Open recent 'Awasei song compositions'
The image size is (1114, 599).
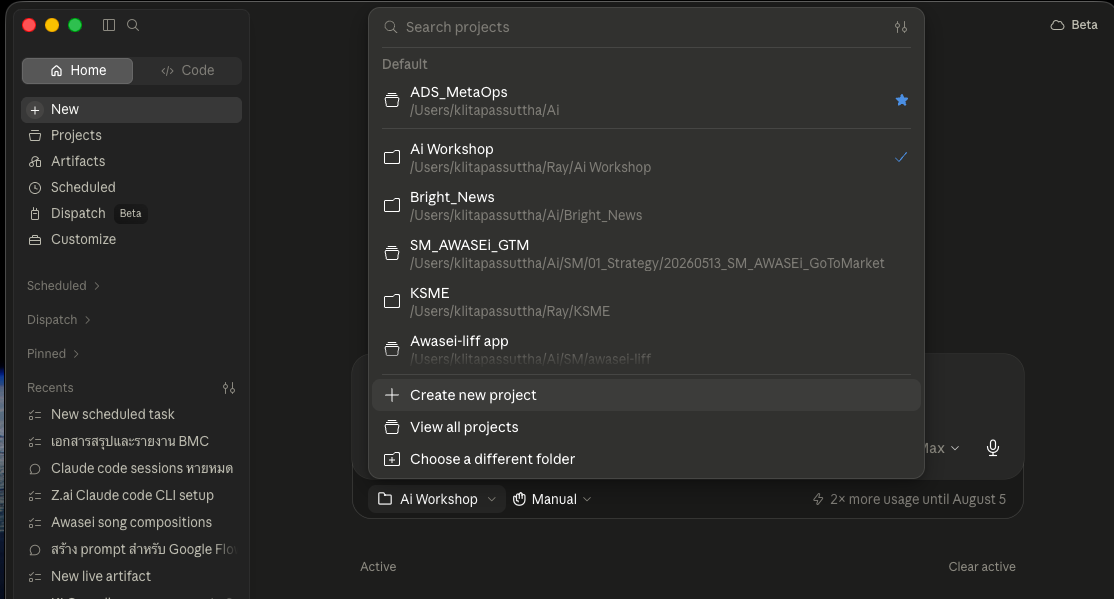point(131,522)
